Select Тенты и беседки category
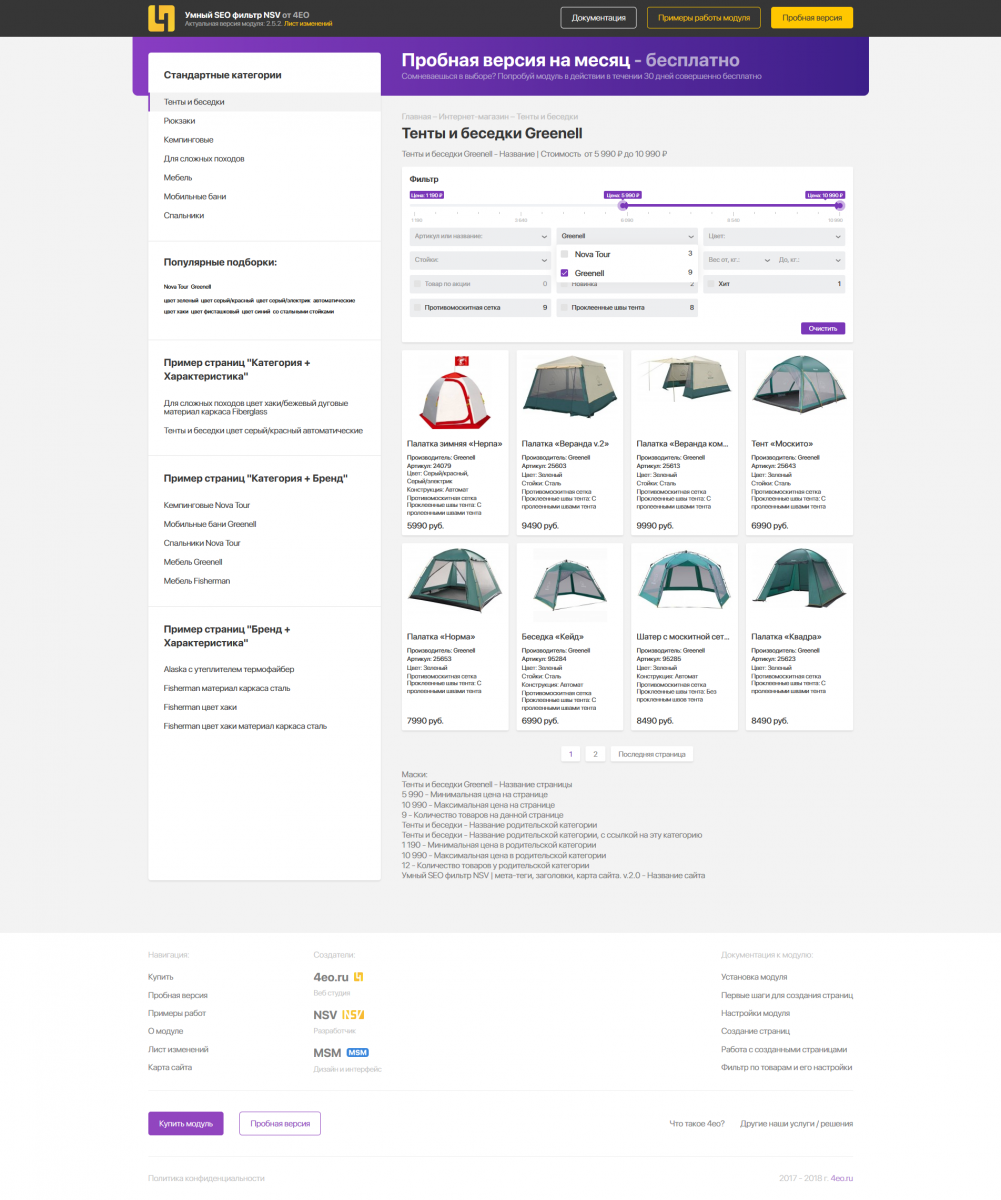This screenshot has width=1001, height=1200. point(194,102)
